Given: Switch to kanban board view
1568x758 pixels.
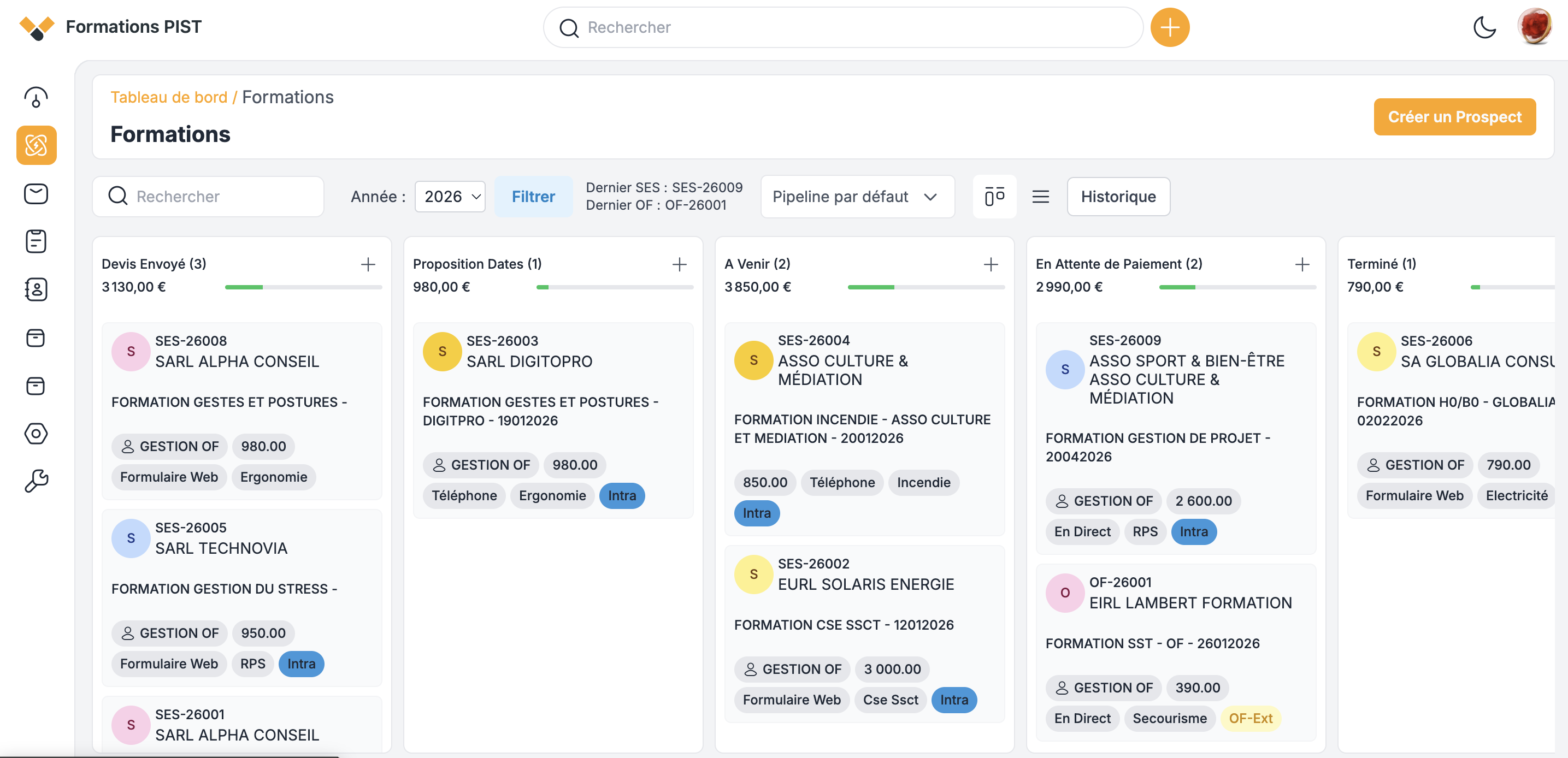Looking at the screenshot, I should click(994, 197).
